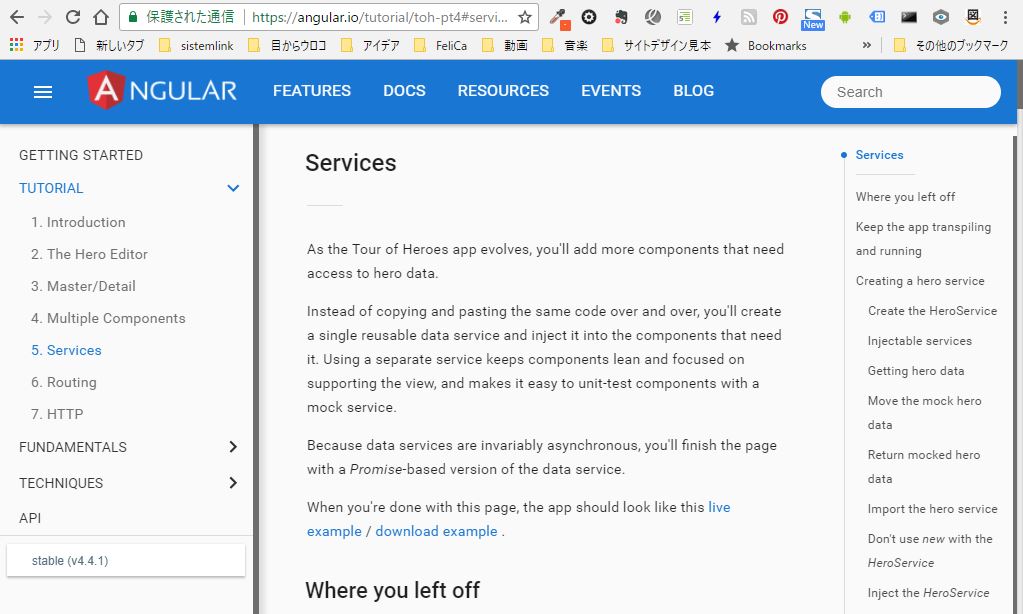This screenshot has width=1023, height=614.
Task: Open tutorial step 2. The Hero Editor
Action: click(x=89, y=254)
